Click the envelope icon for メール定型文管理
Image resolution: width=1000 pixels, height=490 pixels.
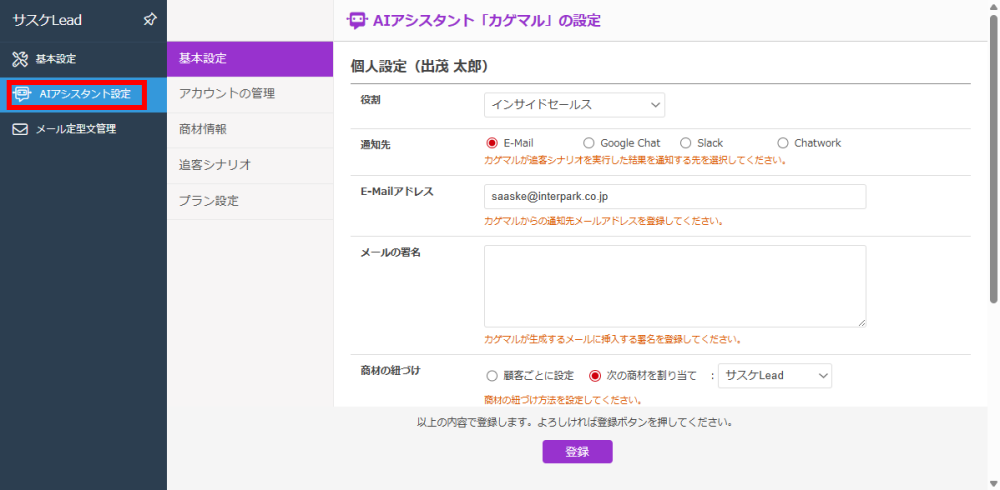pyautogui.click(x=20, y=129)
